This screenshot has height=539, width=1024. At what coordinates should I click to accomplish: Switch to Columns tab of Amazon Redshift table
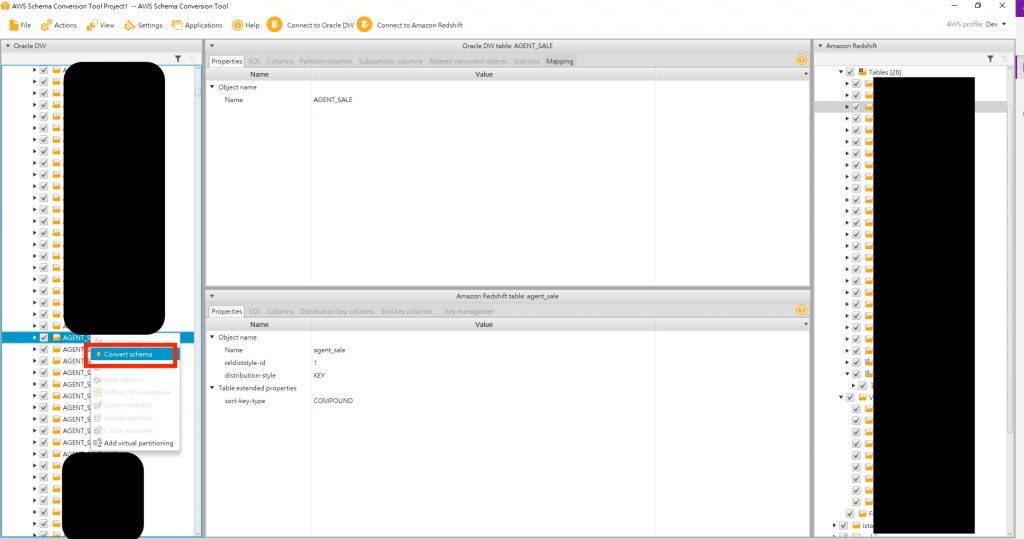tap(280, 311)
